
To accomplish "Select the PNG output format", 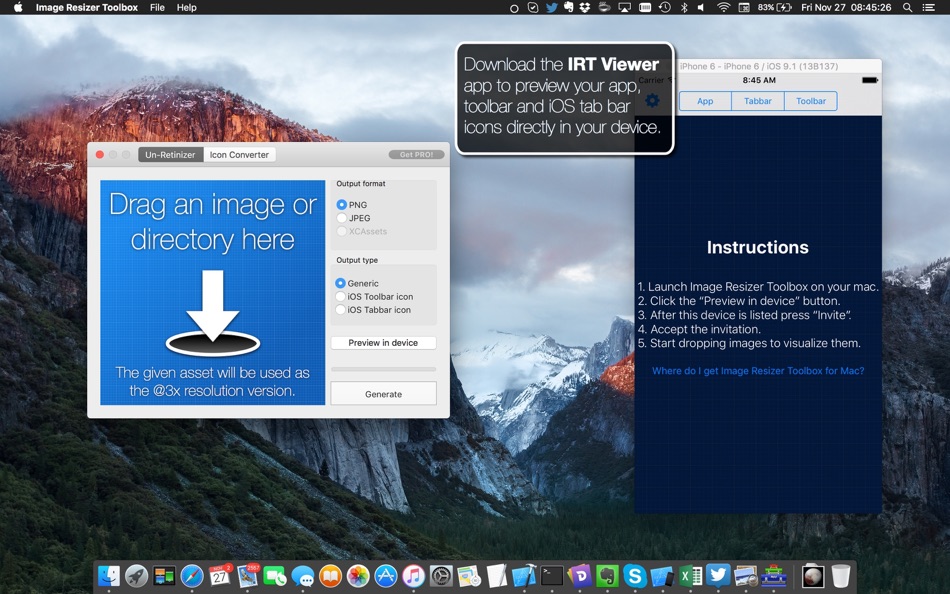I will click(x=342, y=205).
